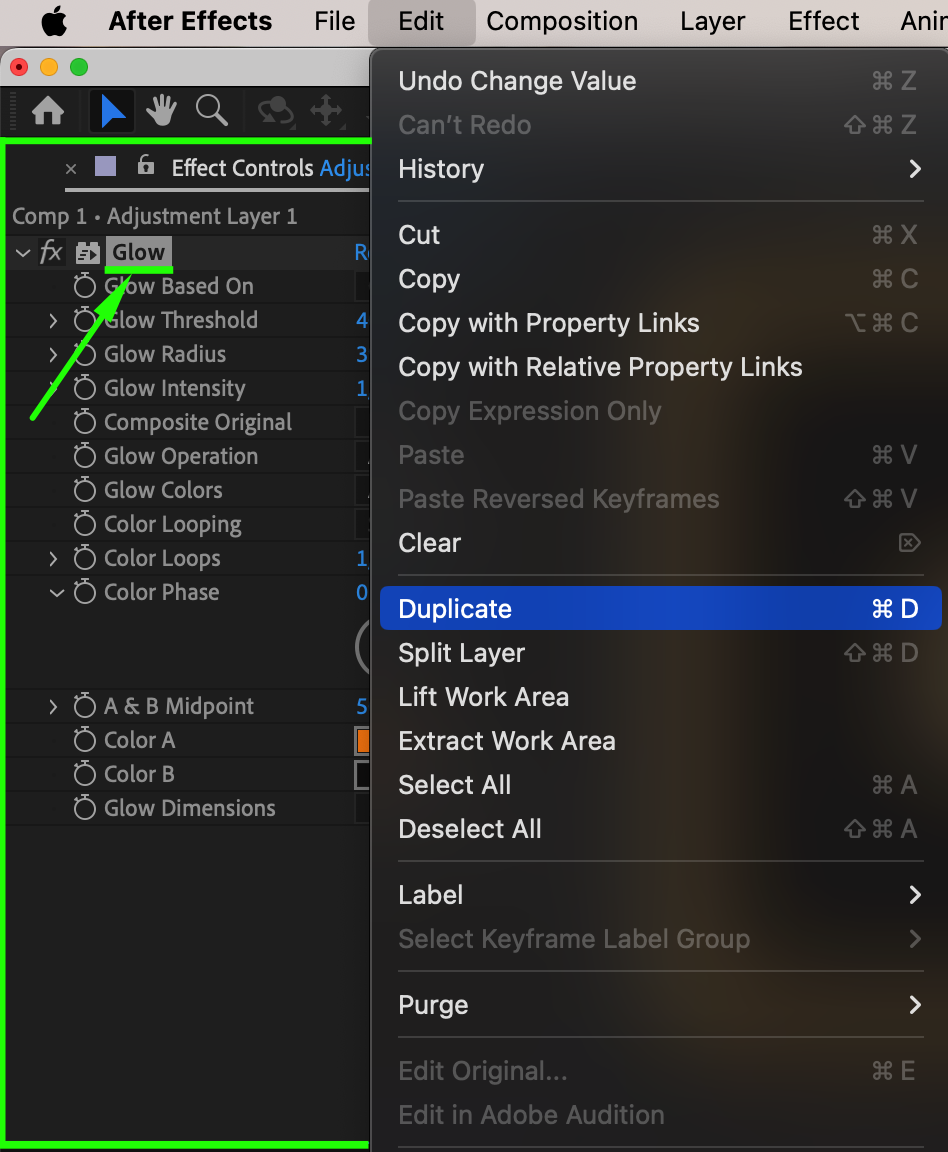
Task: Toggle stopwatch for Color B
Action: pos(85,774)
